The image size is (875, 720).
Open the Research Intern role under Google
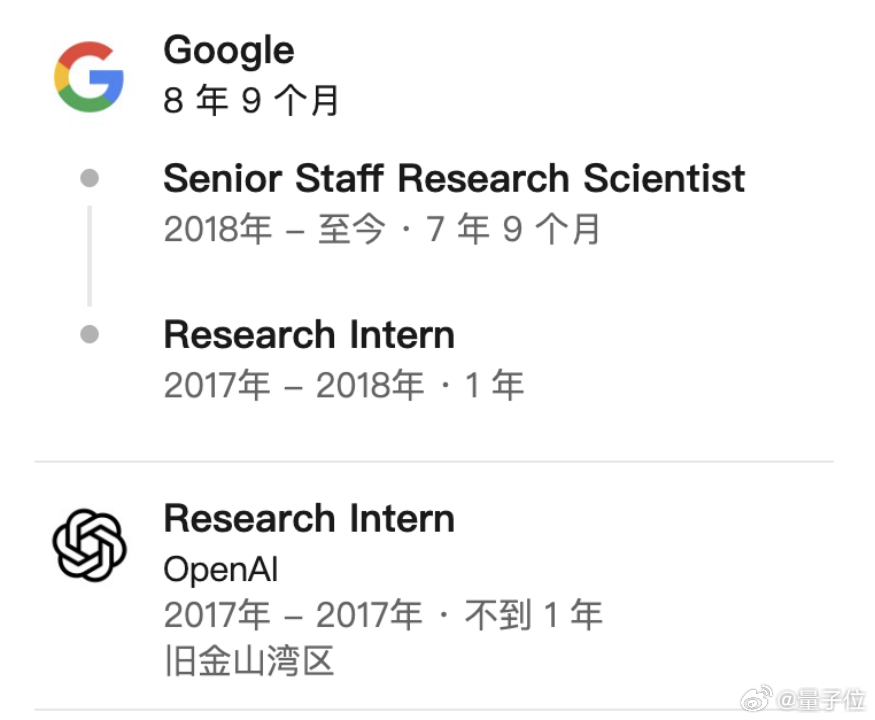click(309, 334)
